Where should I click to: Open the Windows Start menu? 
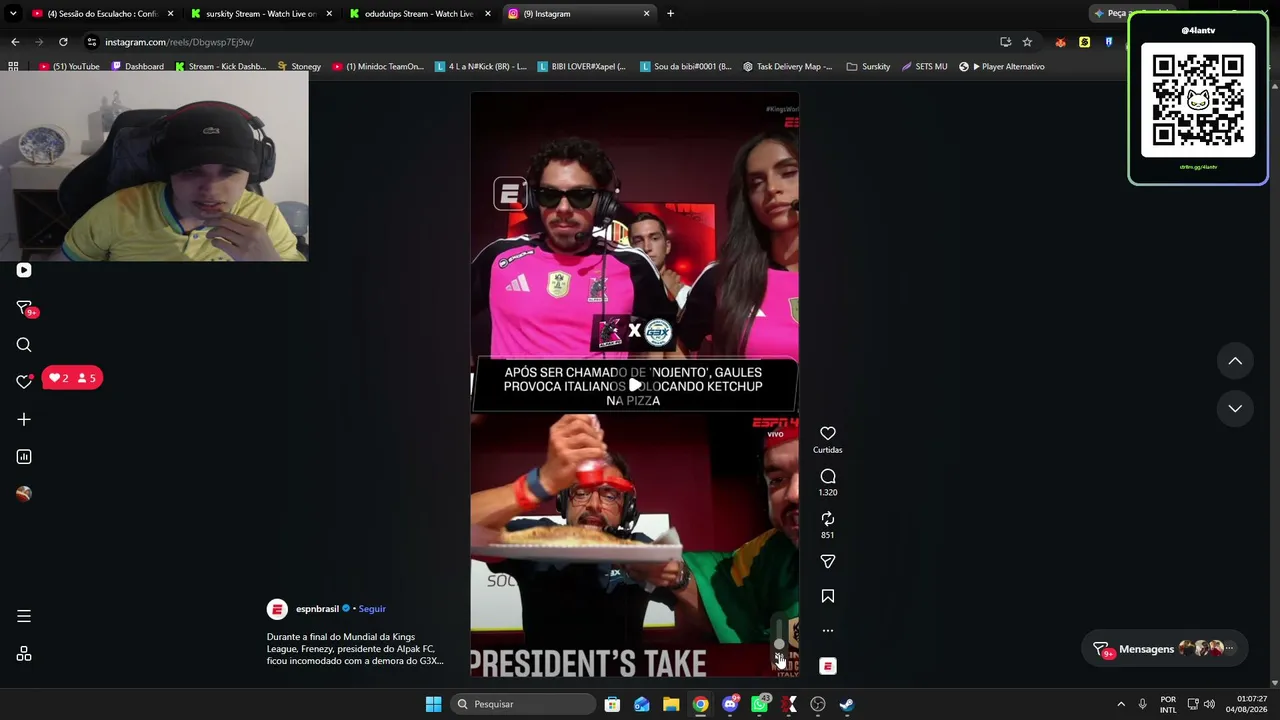click(x=433, y=704)
